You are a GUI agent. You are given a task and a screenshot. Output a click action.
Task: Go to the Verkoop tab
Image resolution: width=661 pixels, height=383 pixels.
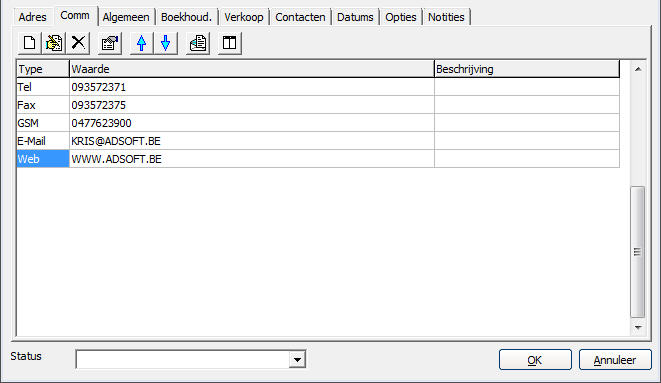tap(244, 17)
